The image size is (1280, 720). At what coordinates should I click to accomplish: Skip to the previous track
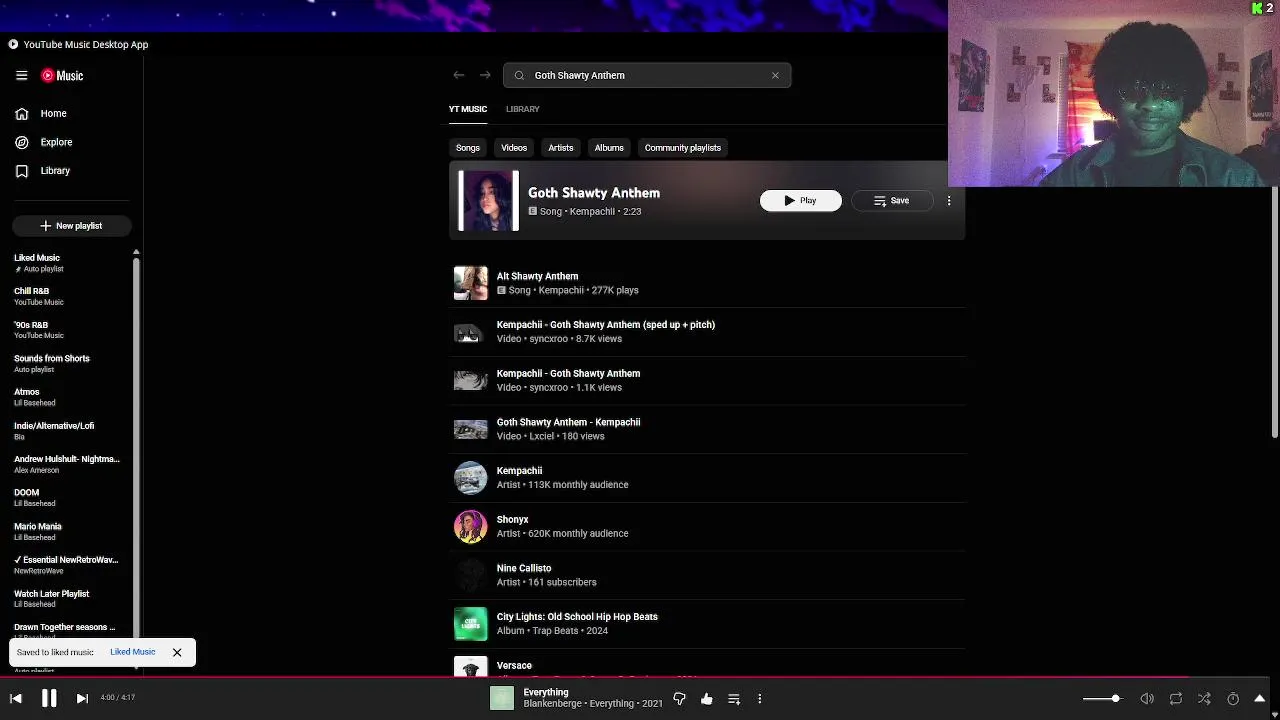click(x=16, y=699)
